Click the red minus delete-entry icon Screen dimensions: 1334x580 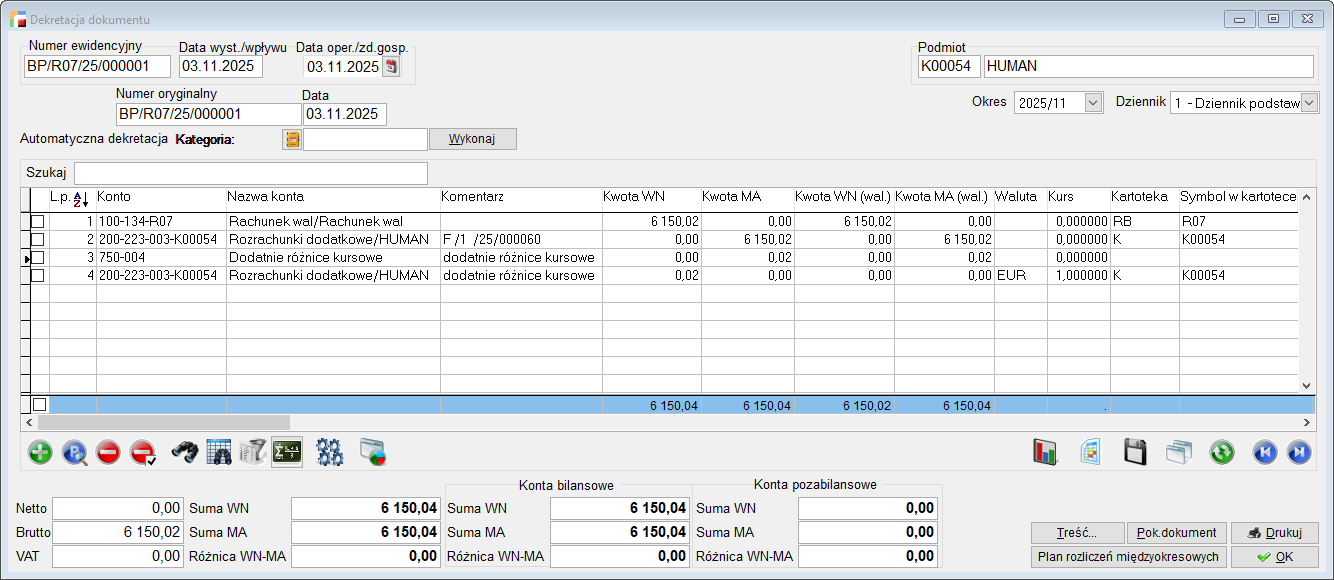(x=109, y=453)
